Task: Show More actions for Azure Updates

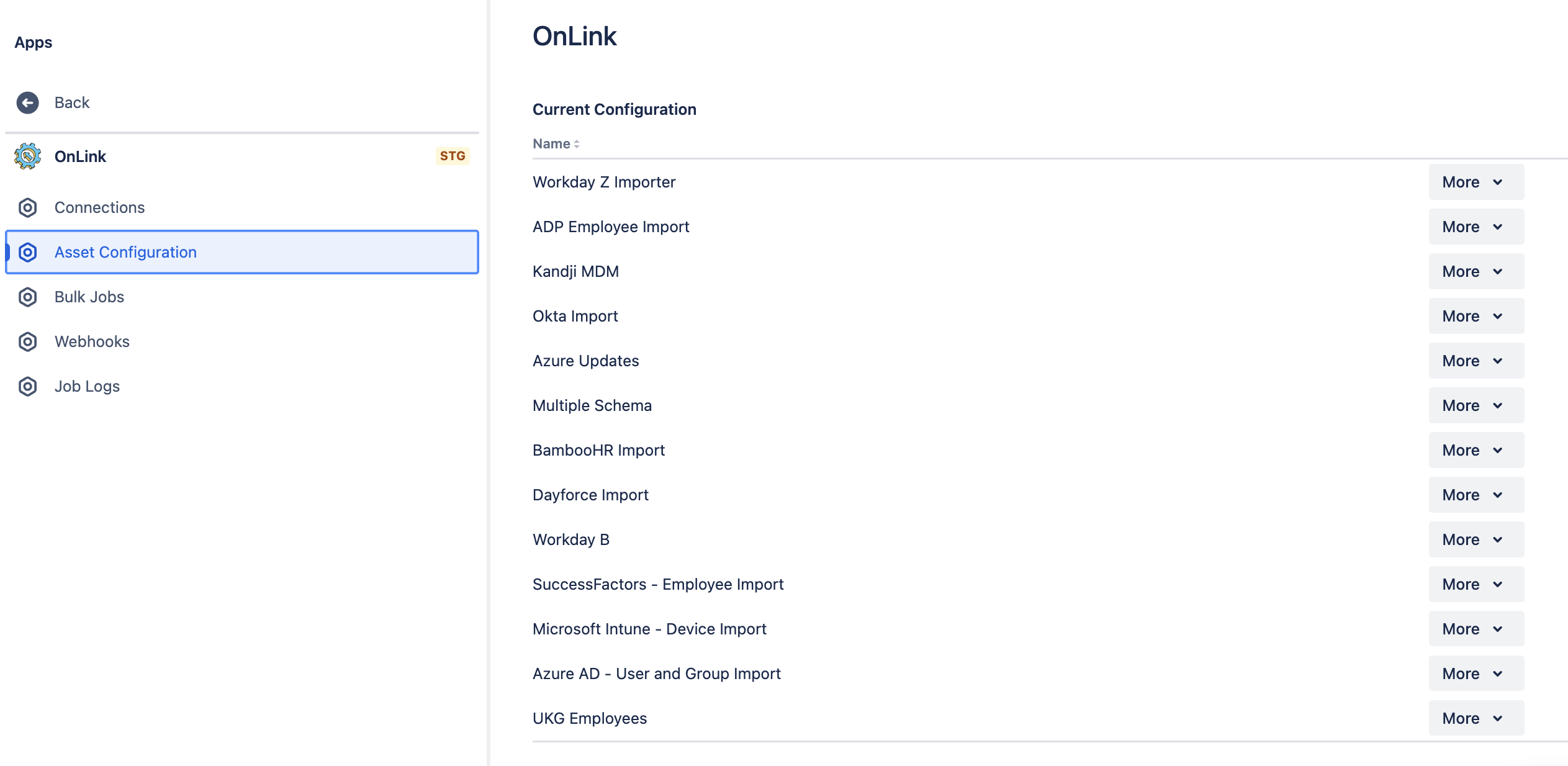Action: click(x=1476, y=361)
